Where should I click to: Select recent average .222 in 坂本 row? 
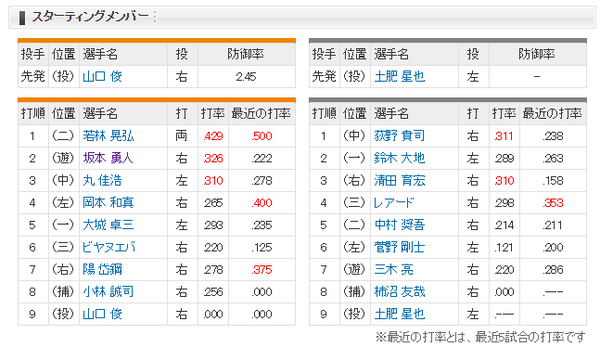[262, 158]
